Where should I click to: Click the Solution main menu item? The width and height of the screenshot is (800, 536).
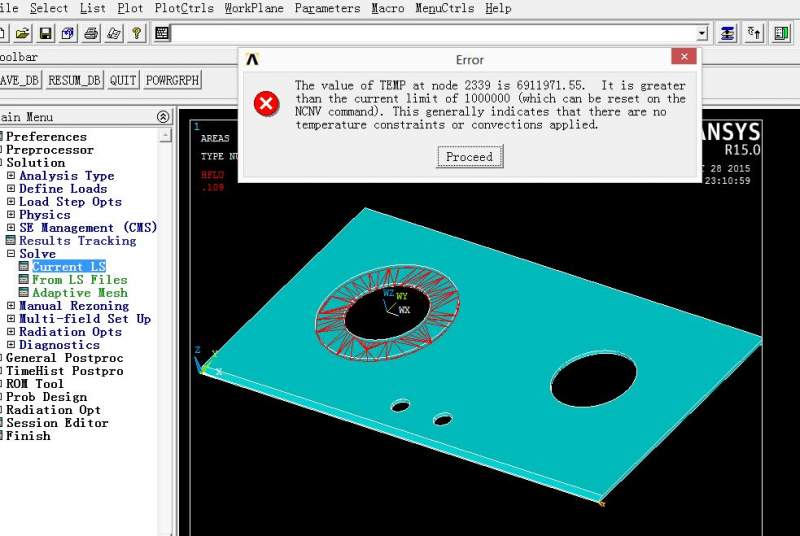tap(35, 162)
